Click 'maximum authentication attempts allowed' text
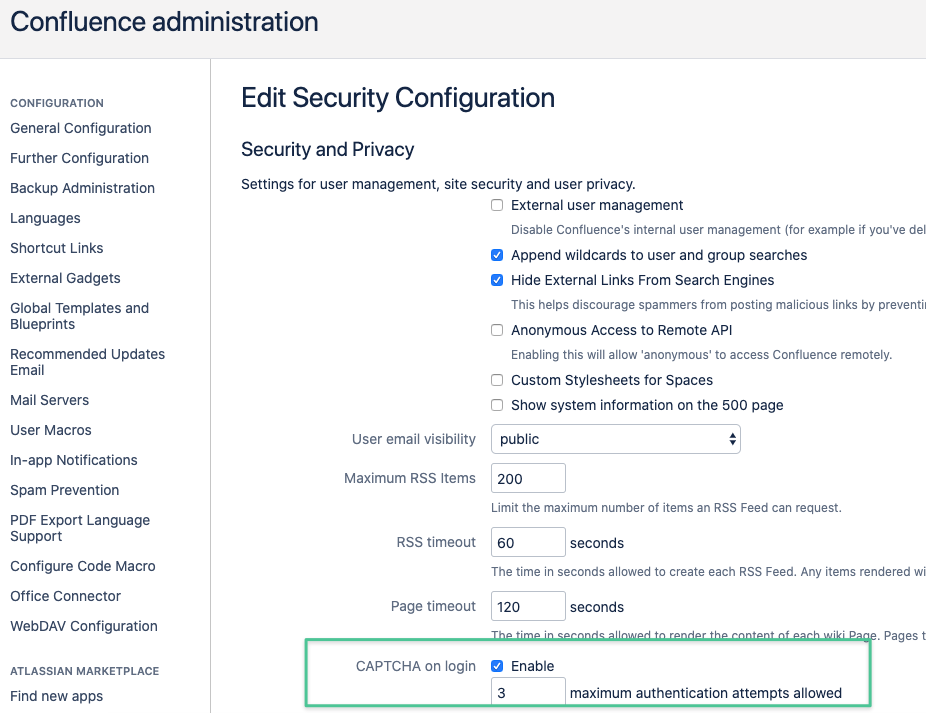Viewport: 926px width, 713px height. (x=706, y=693)
